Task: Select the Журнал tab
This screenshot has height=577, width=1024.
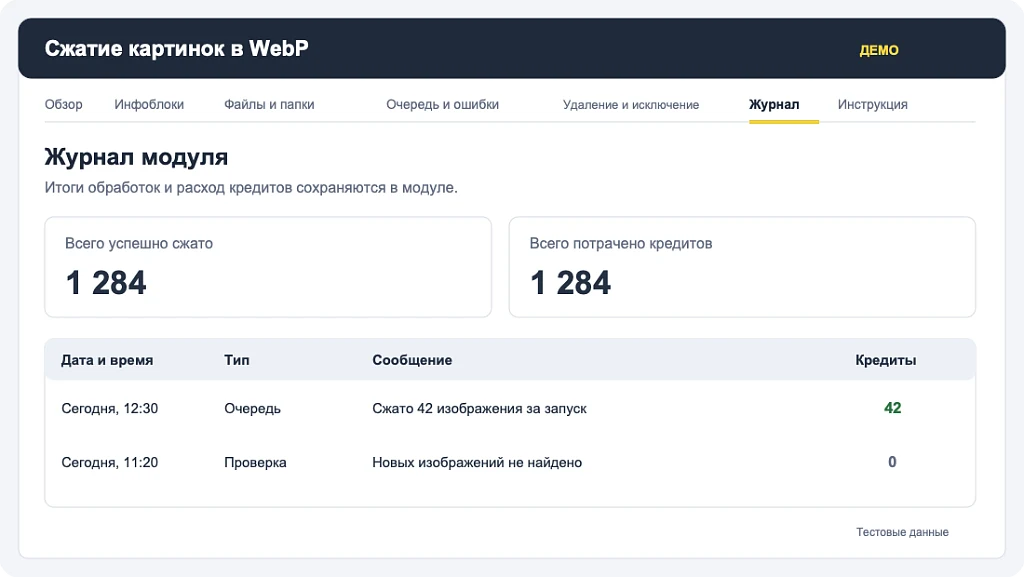Action: (774, 104)
